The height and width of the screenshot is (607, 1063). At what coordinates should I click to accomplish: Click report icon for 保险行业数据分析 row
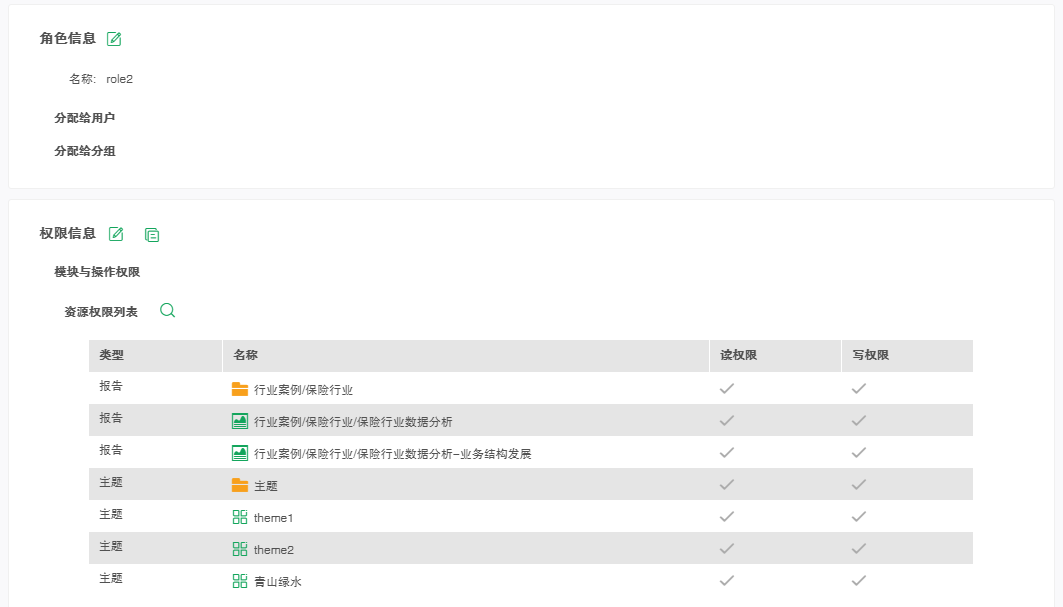click(240, 421)
